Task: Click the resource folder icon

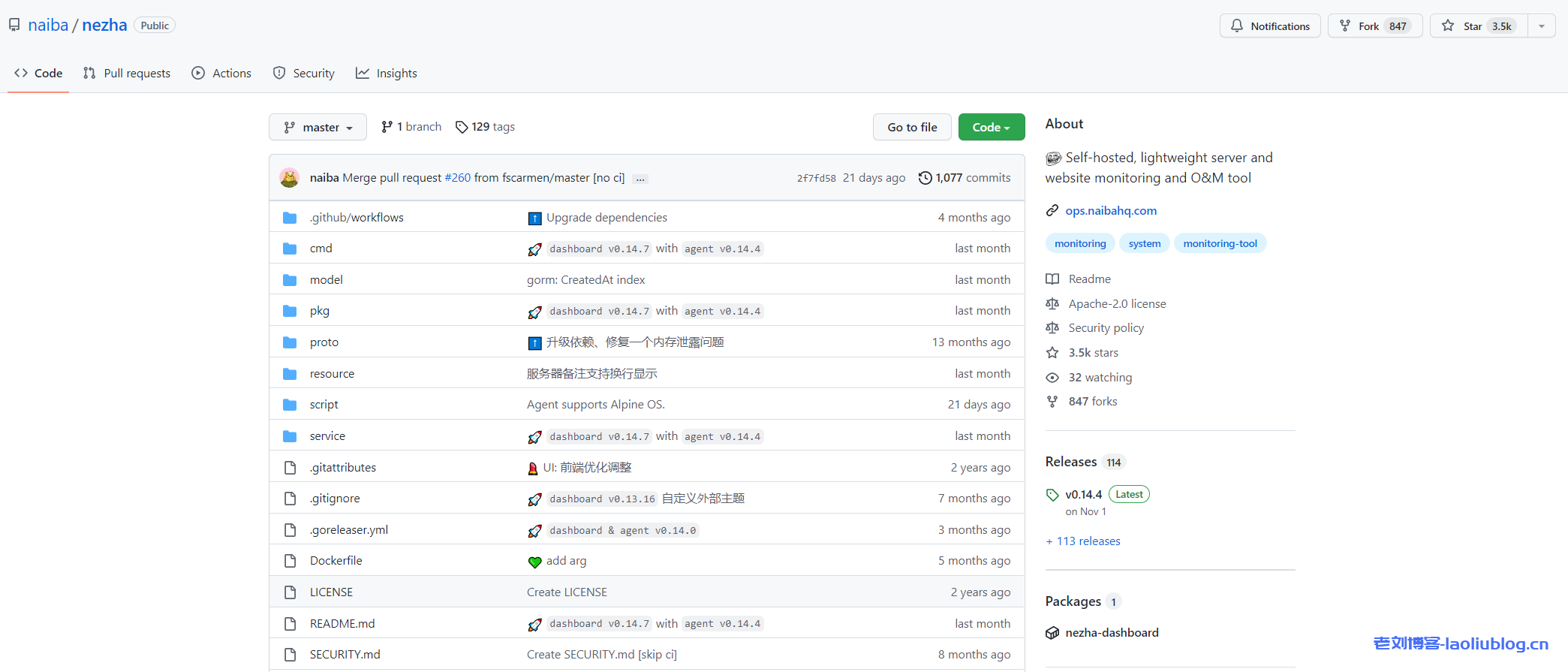Action: [290, 374]
